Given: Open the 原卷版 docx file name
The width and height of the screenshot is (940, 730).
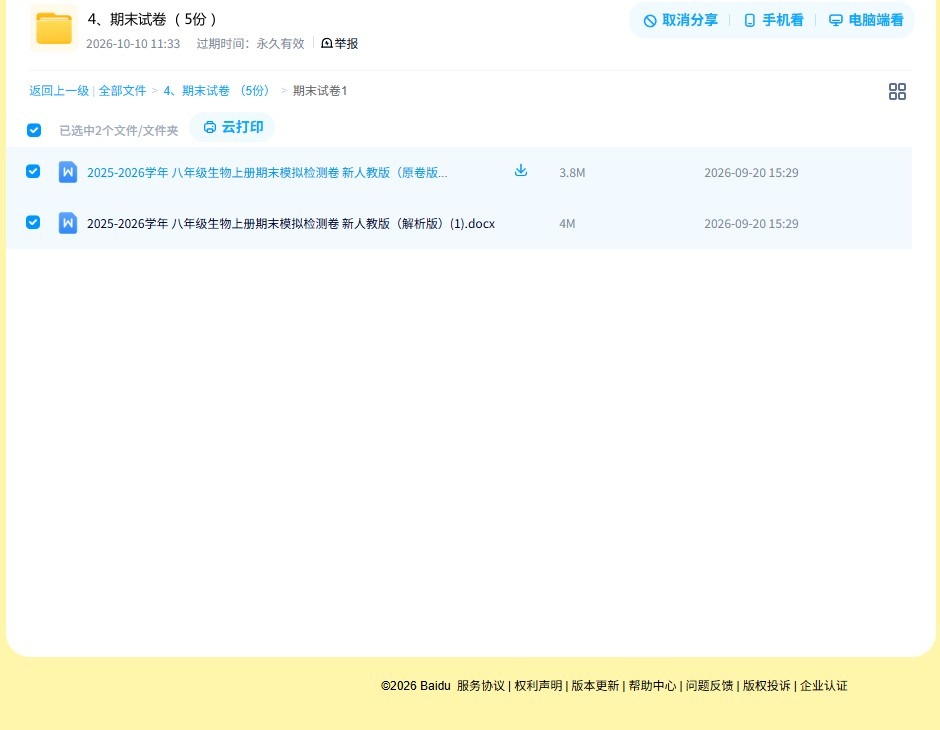Looking at the screenshot, I should (267, 173).
